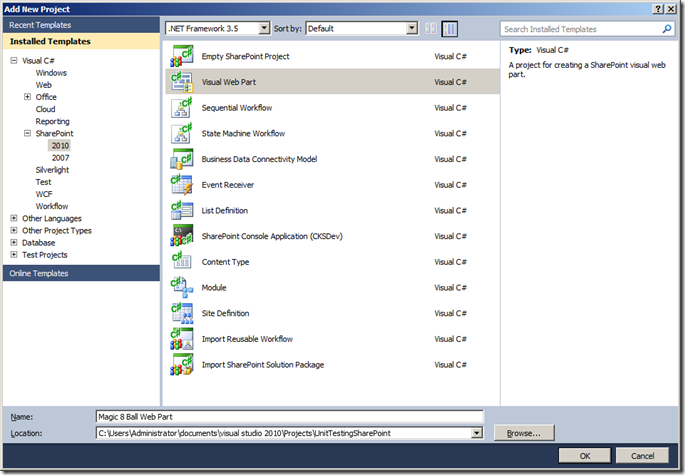This screenshot has height=475, width=685.
Task: Switch to medium icons list view
Action: pos(449,29)
